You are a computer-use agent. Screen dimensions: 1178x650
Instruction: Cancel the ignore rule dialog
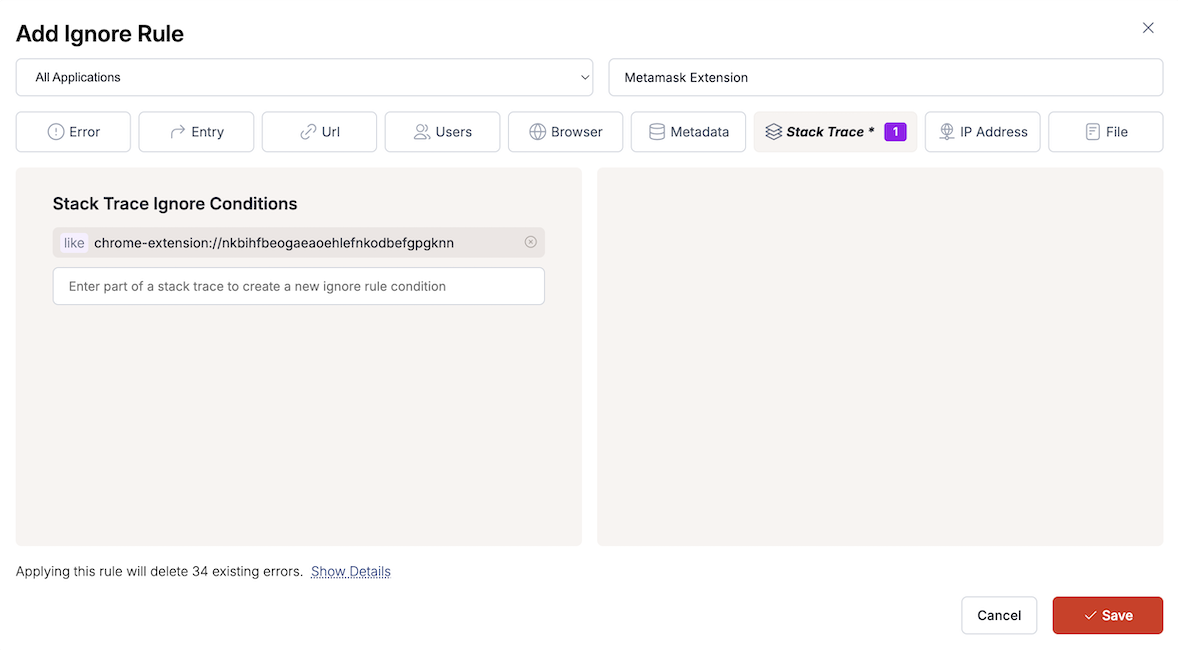pos(998,615)
